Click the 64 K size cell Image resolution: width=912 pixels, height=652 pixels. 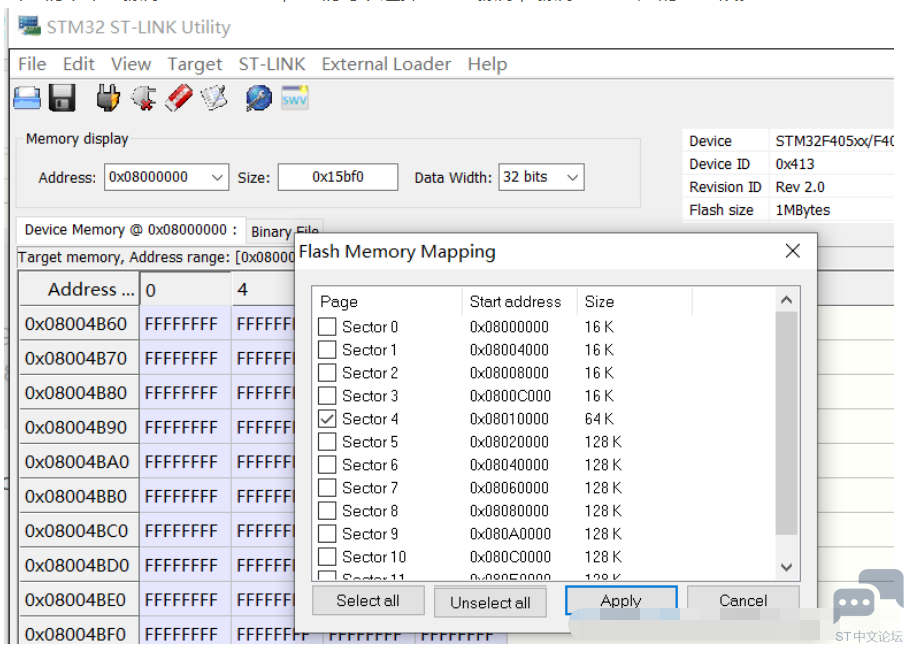(599, 419)
